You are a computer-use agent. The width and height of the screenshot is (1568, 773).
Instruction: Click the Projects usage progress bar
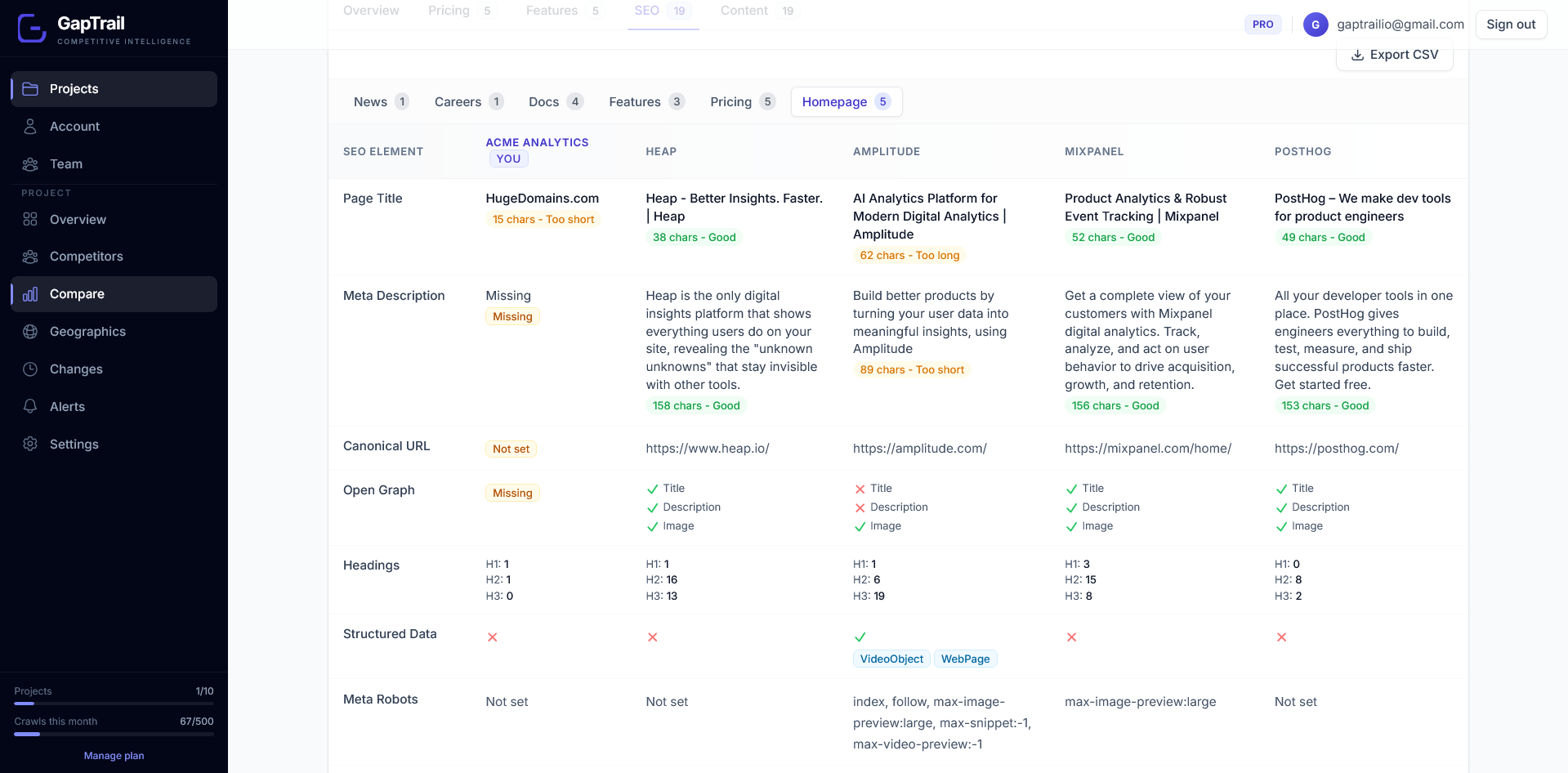tap(114, 704)
